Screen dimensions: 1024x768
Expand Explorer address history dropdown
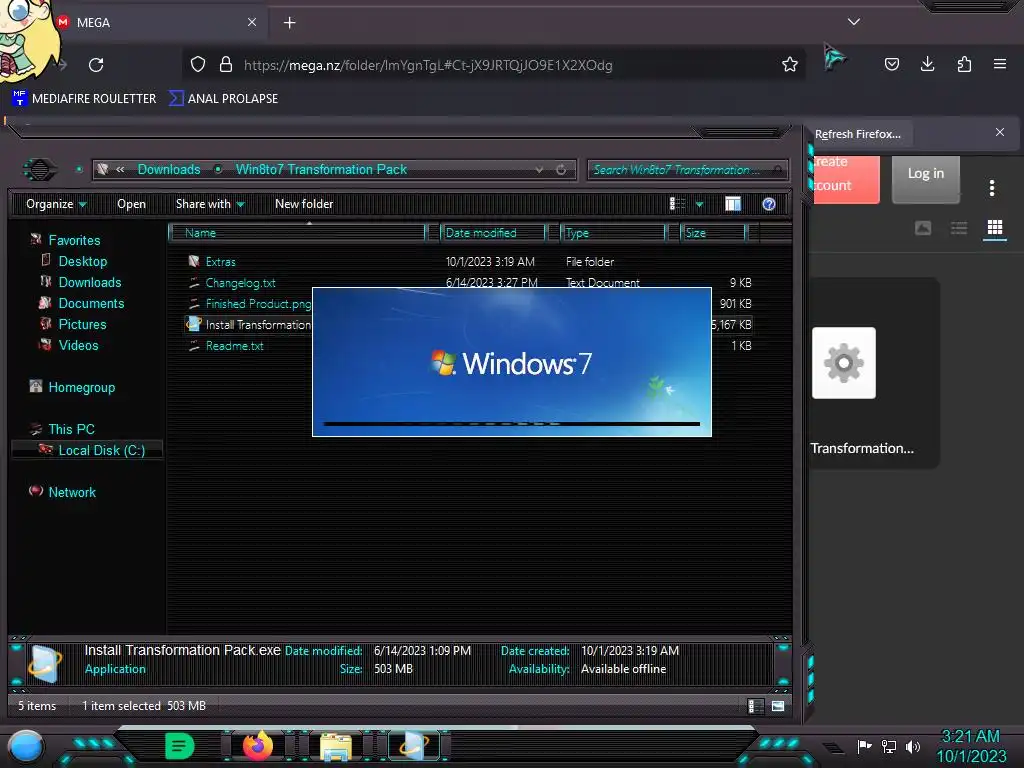coord(539,170)
